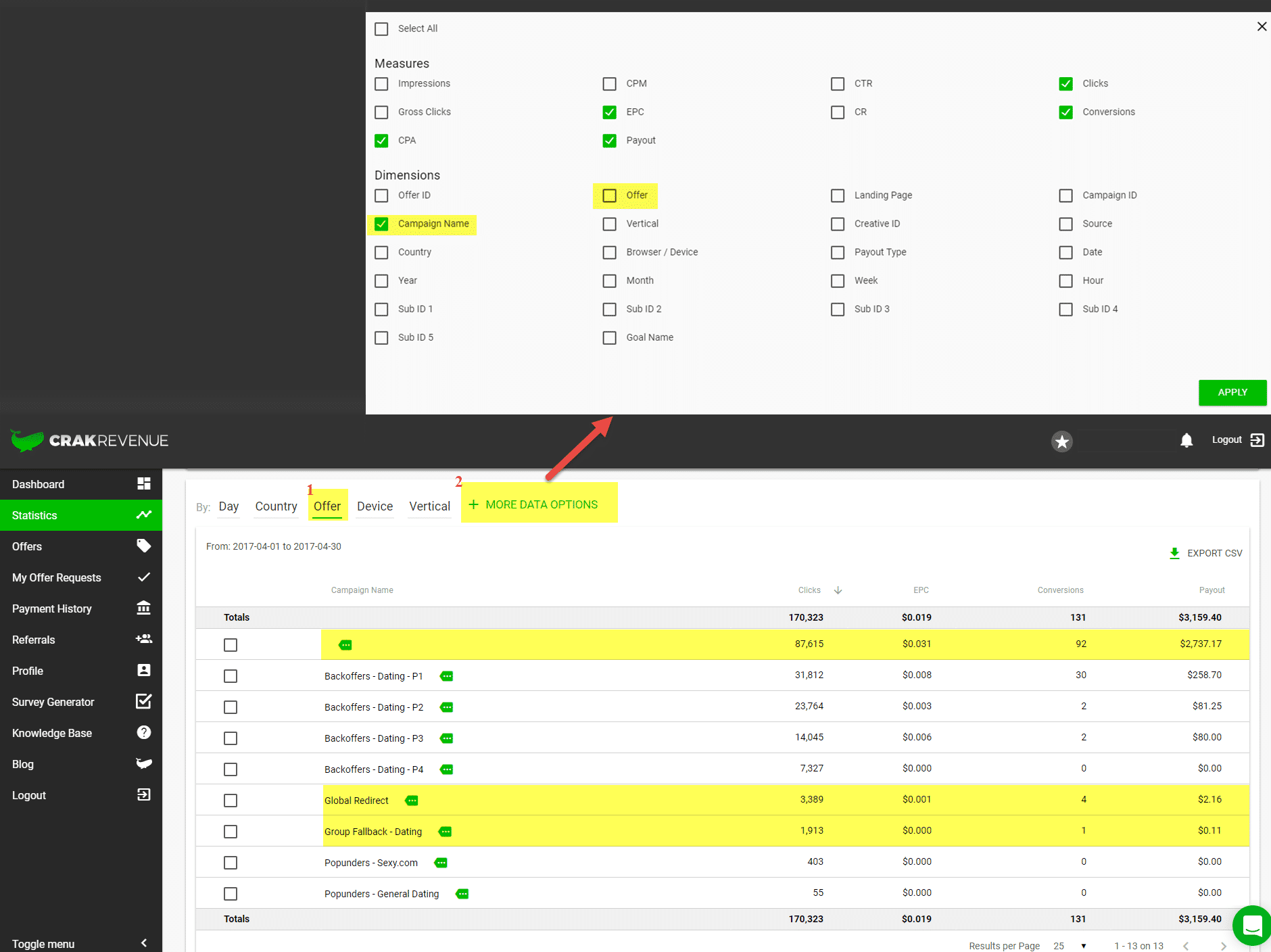The height and width of the screenshot is (952, 1271).
Task: Enable the Offer dimension checkbox
Action: coord(610,195)
